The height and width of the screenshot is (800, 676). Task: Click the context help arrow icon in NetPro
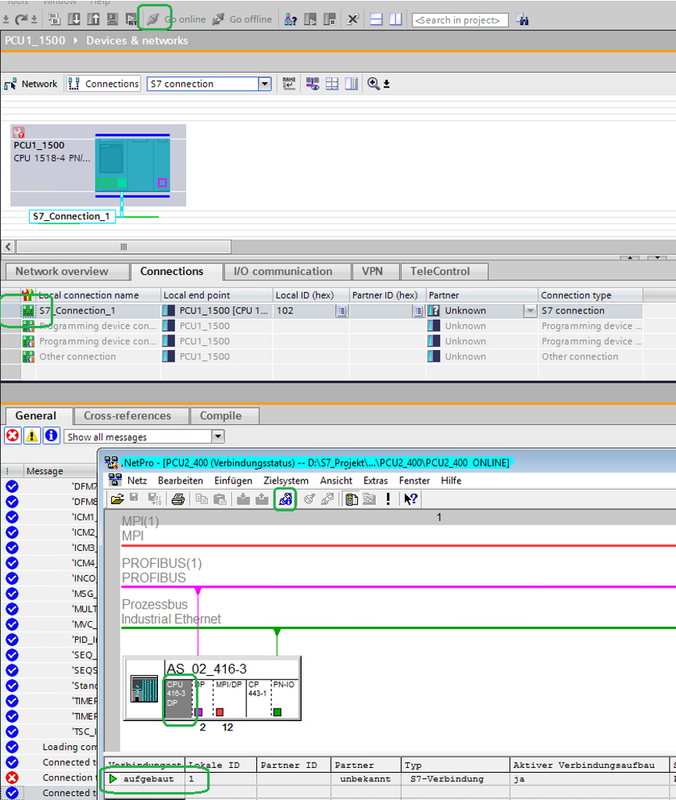[411, 498]
